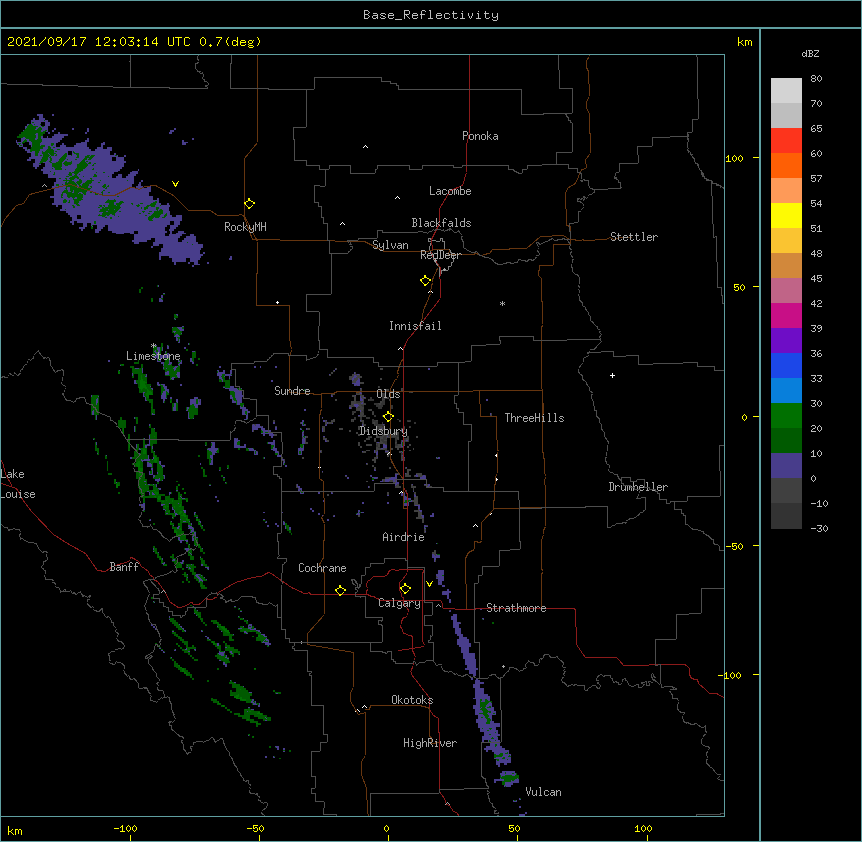Click the asterisk marker east of Innisfail
The height and width of the screenshot is (842, 862).
coord(502,303)
